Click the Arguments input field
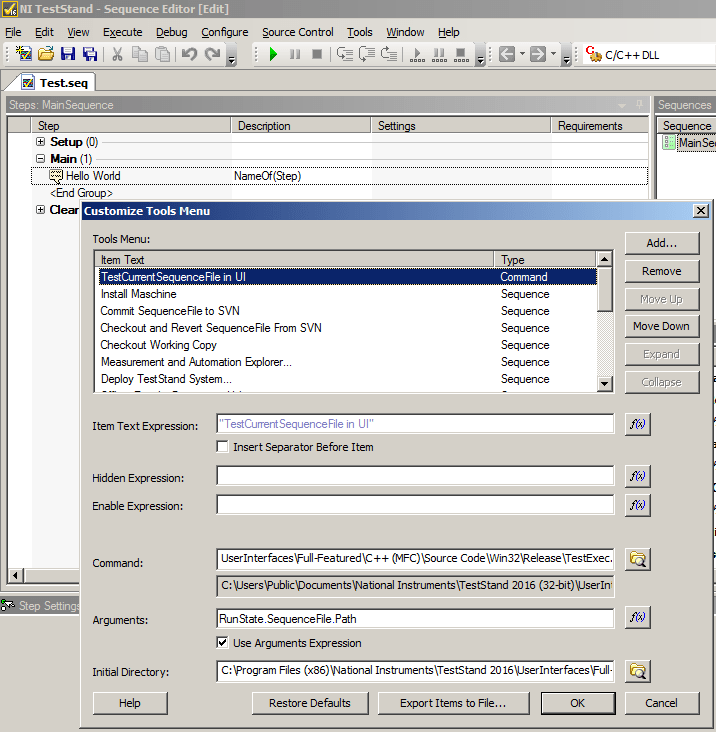Viewport: 716px width, 732px height. tap(415, 619)
